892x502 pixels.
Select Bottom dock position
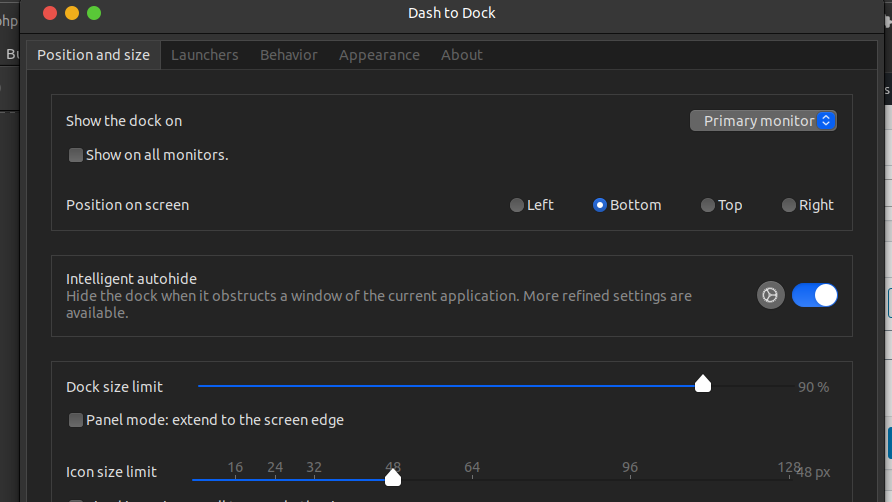click(x=600, y=205)
